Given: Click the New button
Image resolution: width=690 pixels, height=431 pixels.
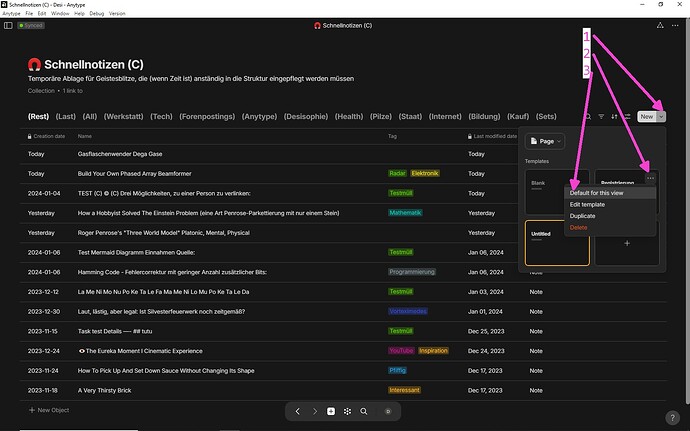Looking at the screenshot, I should coord(647,117).
